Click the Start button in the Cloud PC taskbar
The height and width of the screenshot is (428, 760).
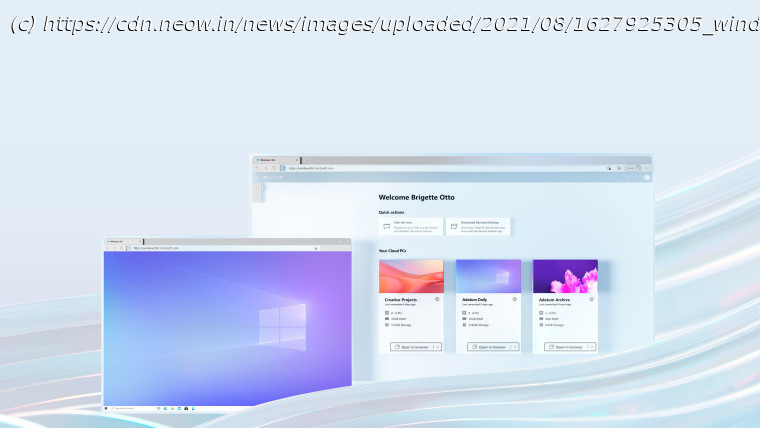pyautogui.click(x=106, y=409)
